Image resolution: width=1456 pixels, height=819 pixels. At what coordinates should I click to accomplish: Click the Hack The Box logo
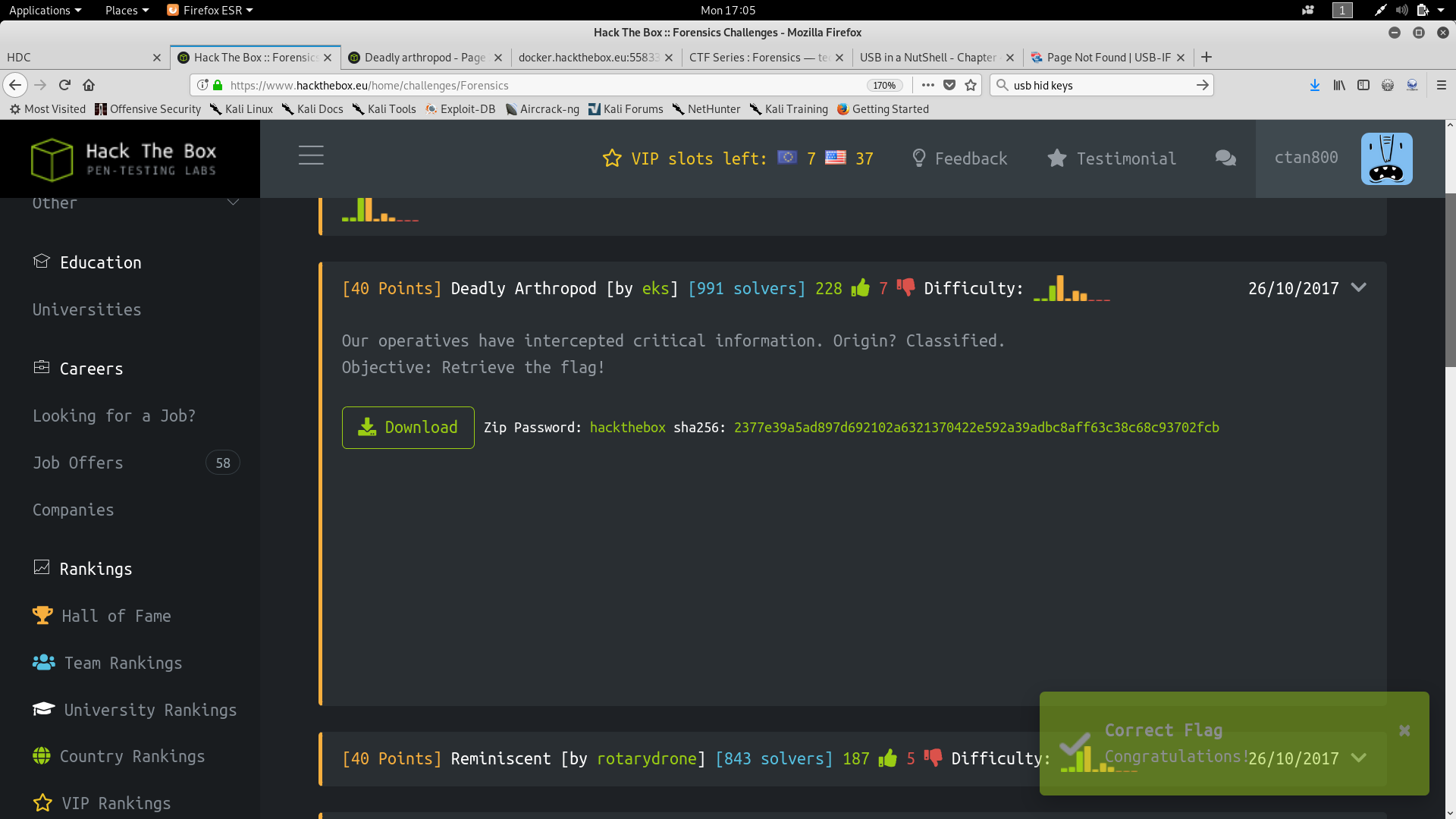[x=125, y=159]
